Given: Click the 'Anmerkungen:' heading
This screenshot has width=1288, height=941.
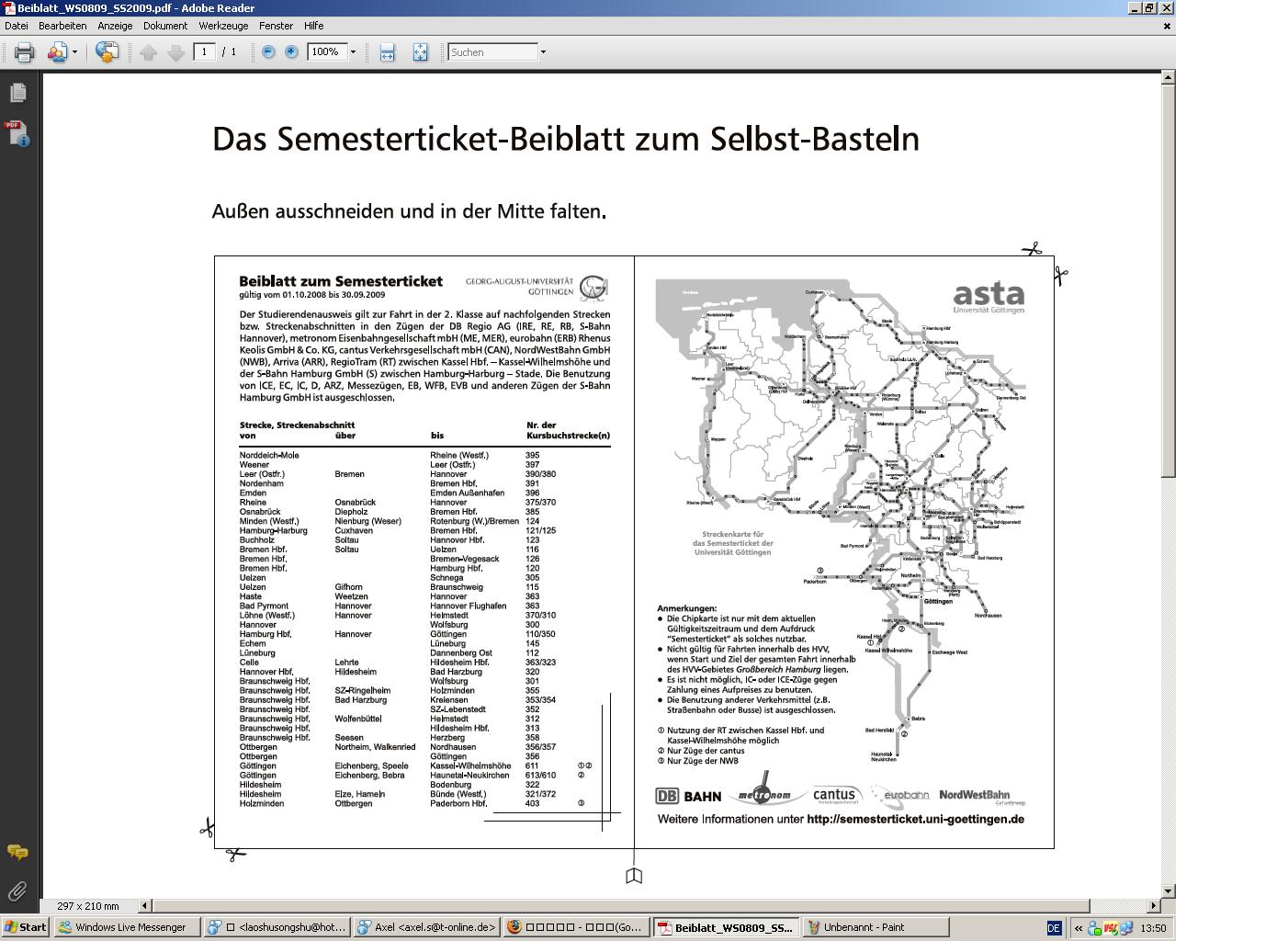Looking at the screenshot, I should point(686,608).
